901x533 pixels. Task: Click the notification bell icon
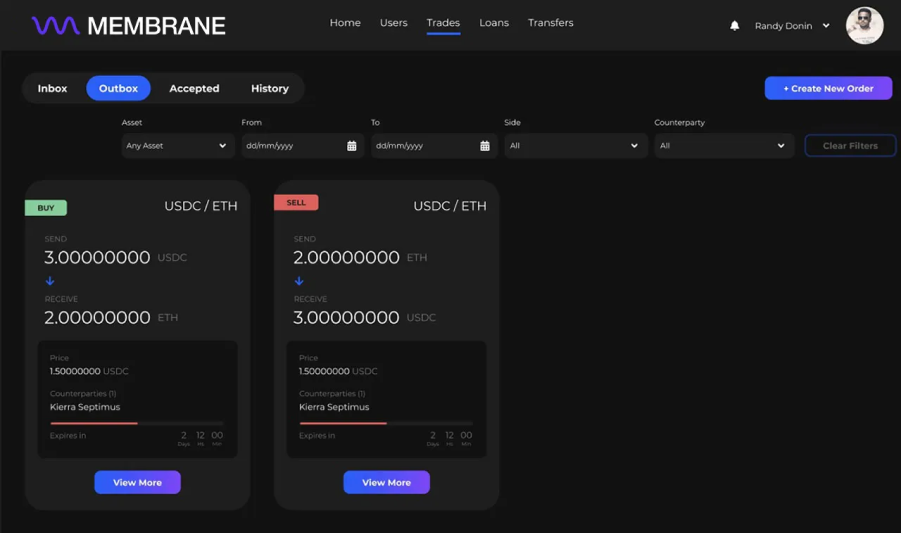point(734,26)
